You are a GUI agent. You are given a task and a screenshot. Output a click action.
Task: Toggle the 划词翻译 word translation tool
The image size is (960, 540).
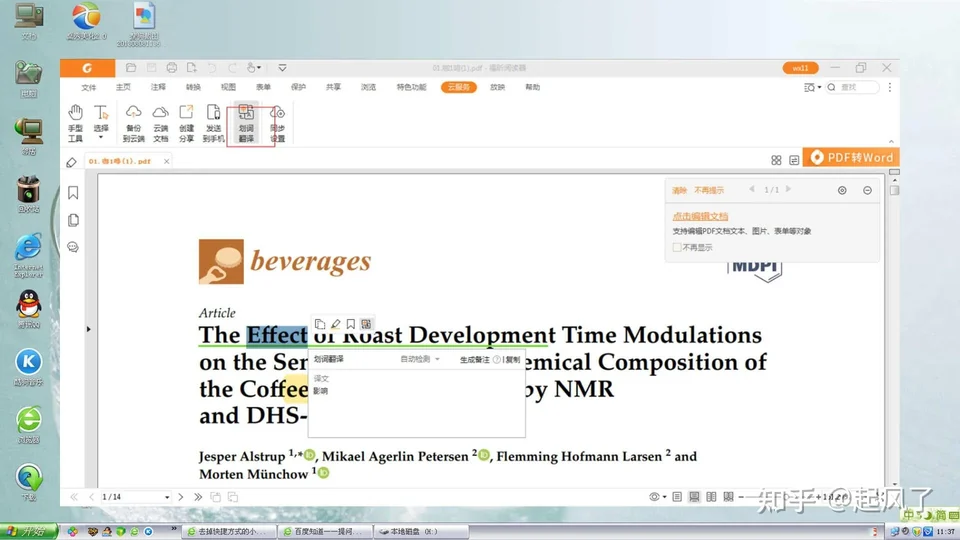(246, 123)
